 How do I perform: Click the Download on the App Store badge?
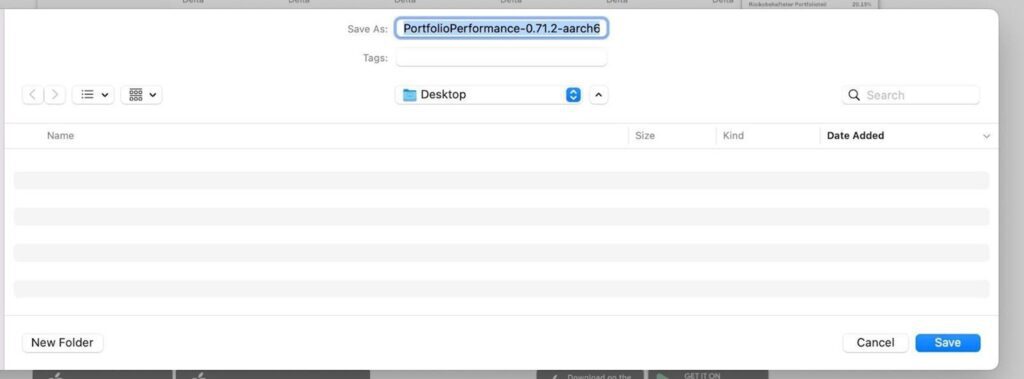point(590,375)
